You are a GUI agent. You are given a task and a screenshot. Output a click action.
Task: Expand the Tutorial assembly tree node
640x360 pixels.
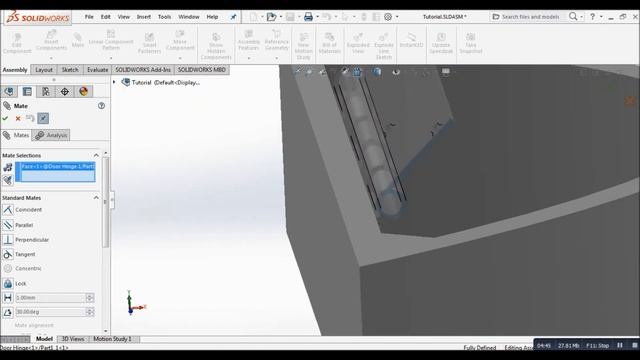[114, 82]
